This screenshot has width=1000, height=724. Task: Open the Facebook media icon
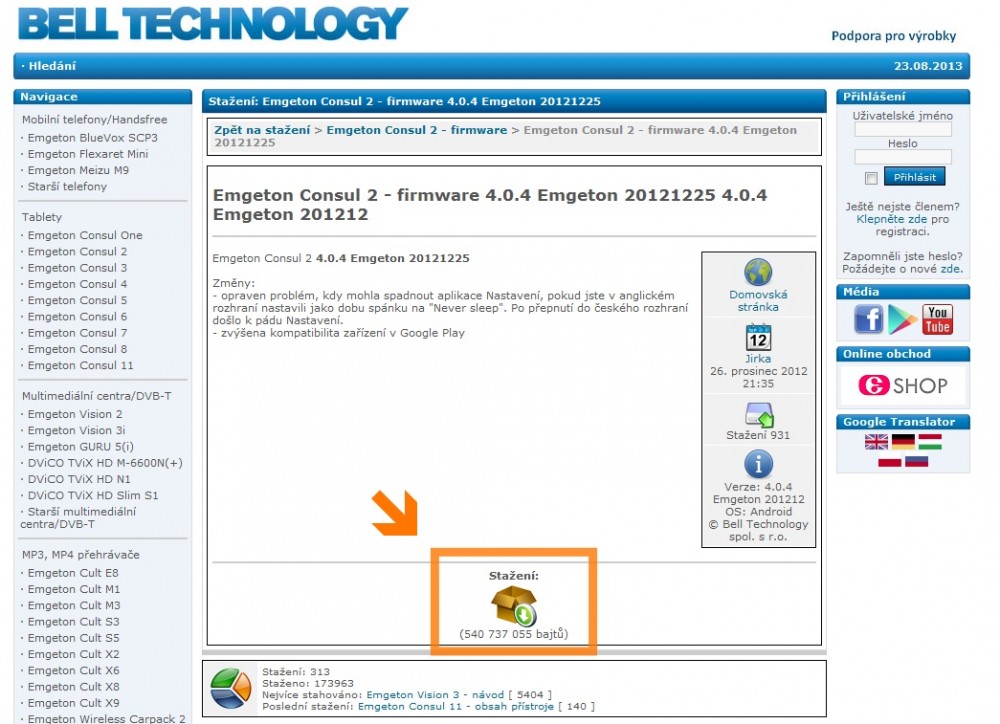pyautogui.click(x=868, y=319)
